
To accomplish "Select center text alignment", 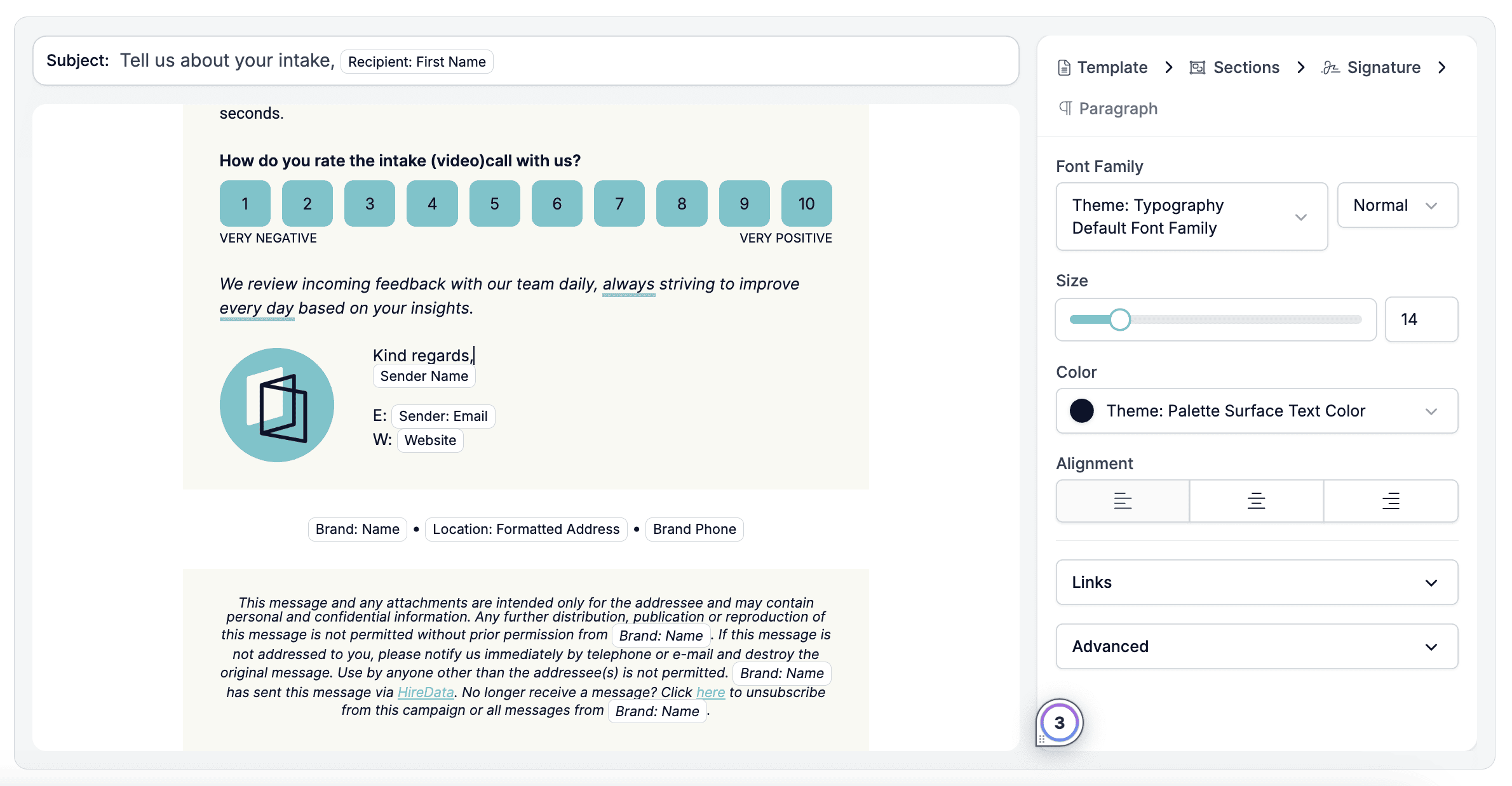I will pyautogui.click(x=1256, y=501).
